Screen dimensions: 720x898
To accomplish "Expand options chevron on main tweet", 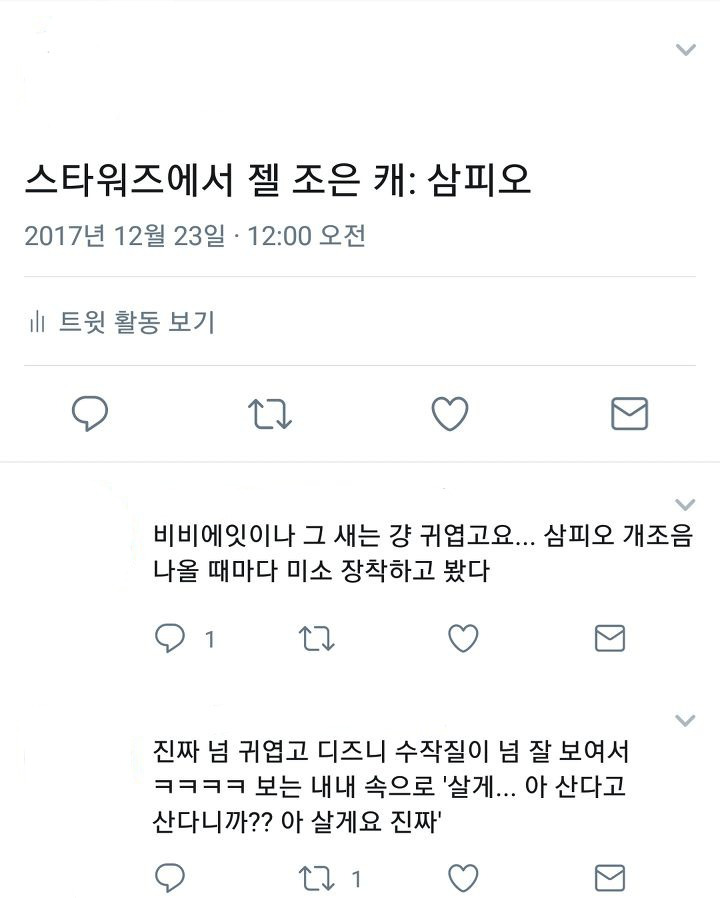I will click(x=686, y=50).
